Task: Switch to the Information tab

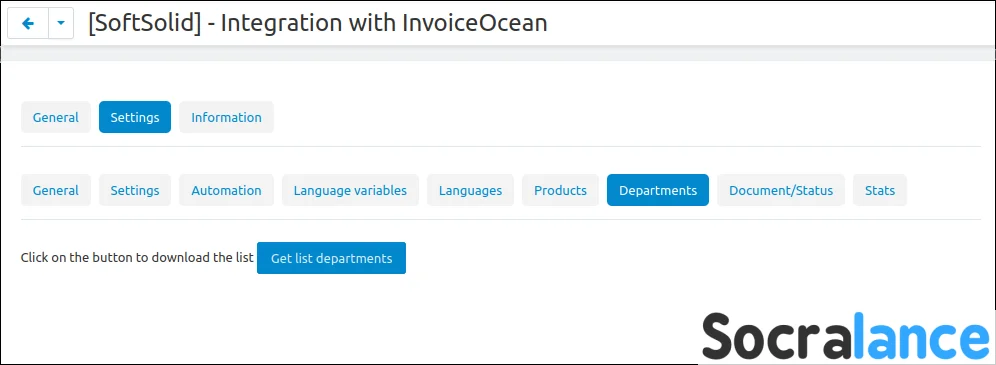Action: [226, 117]
